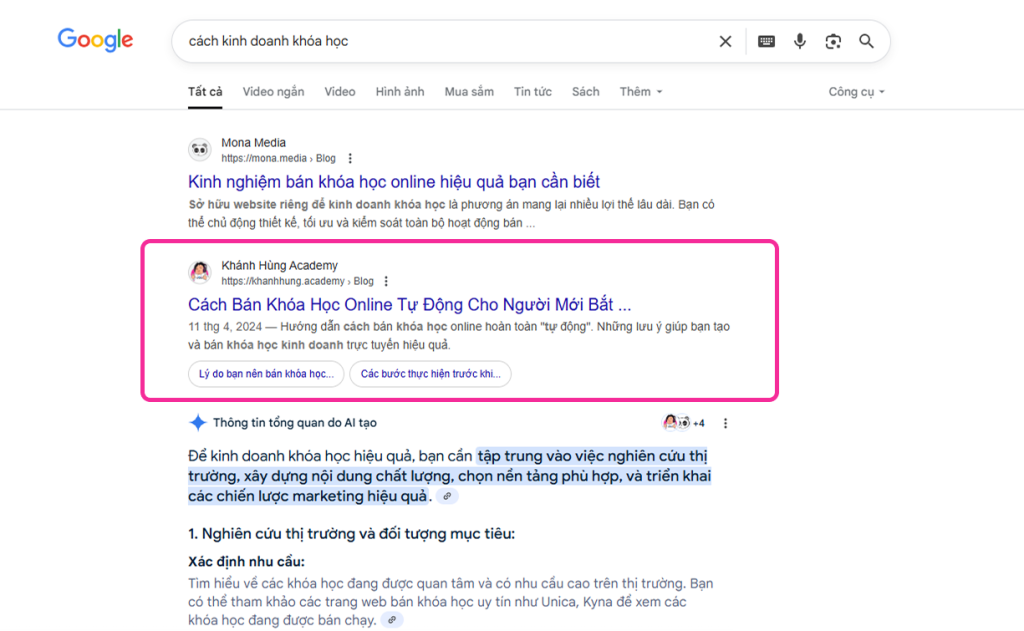Click the highlighted AI summary text
Viewport: 1024px width, 631px height.
(450, 476)
